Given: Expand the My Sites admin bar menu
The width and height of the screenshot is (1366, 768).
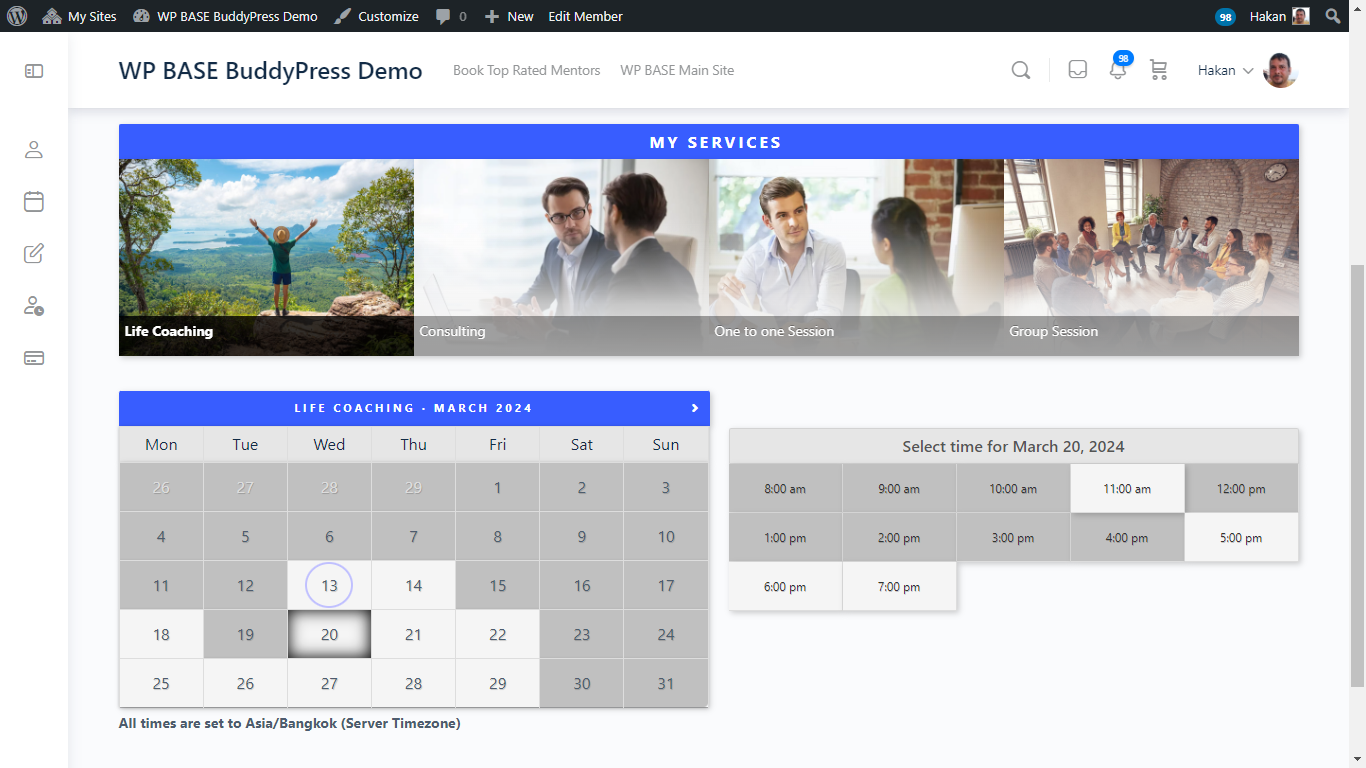Looking at the screenshot, I should coord(79,15).
